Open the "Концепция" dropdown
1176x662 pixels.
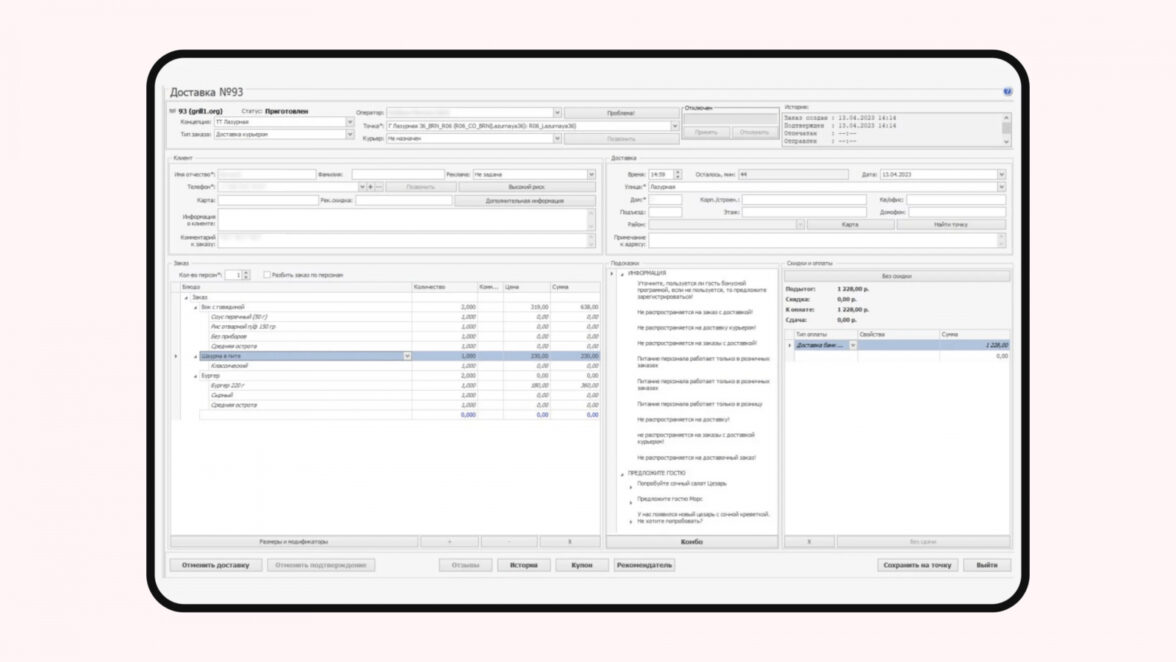tap(350, 121)
